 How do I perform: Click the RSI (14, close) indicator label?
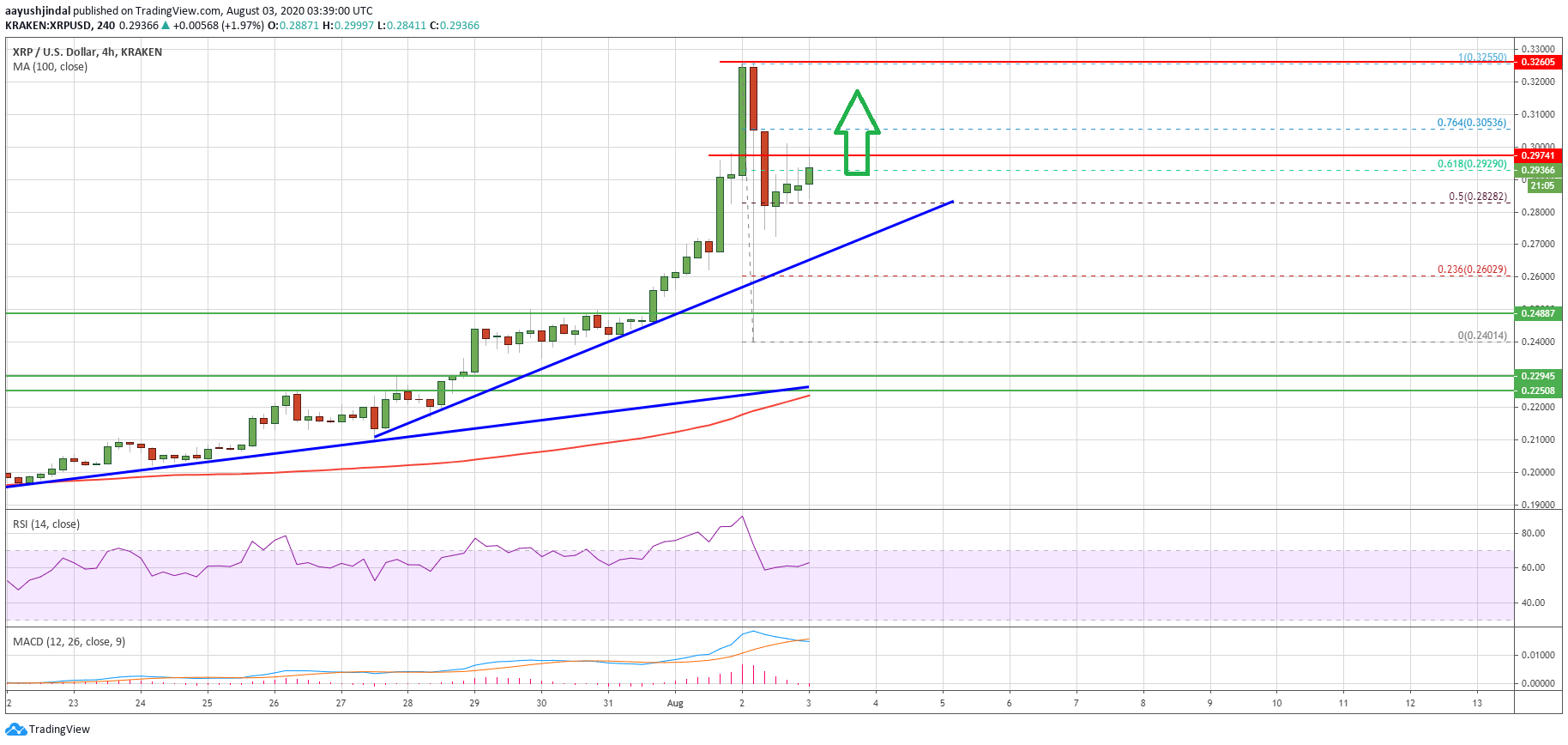[x=46, y=524]
